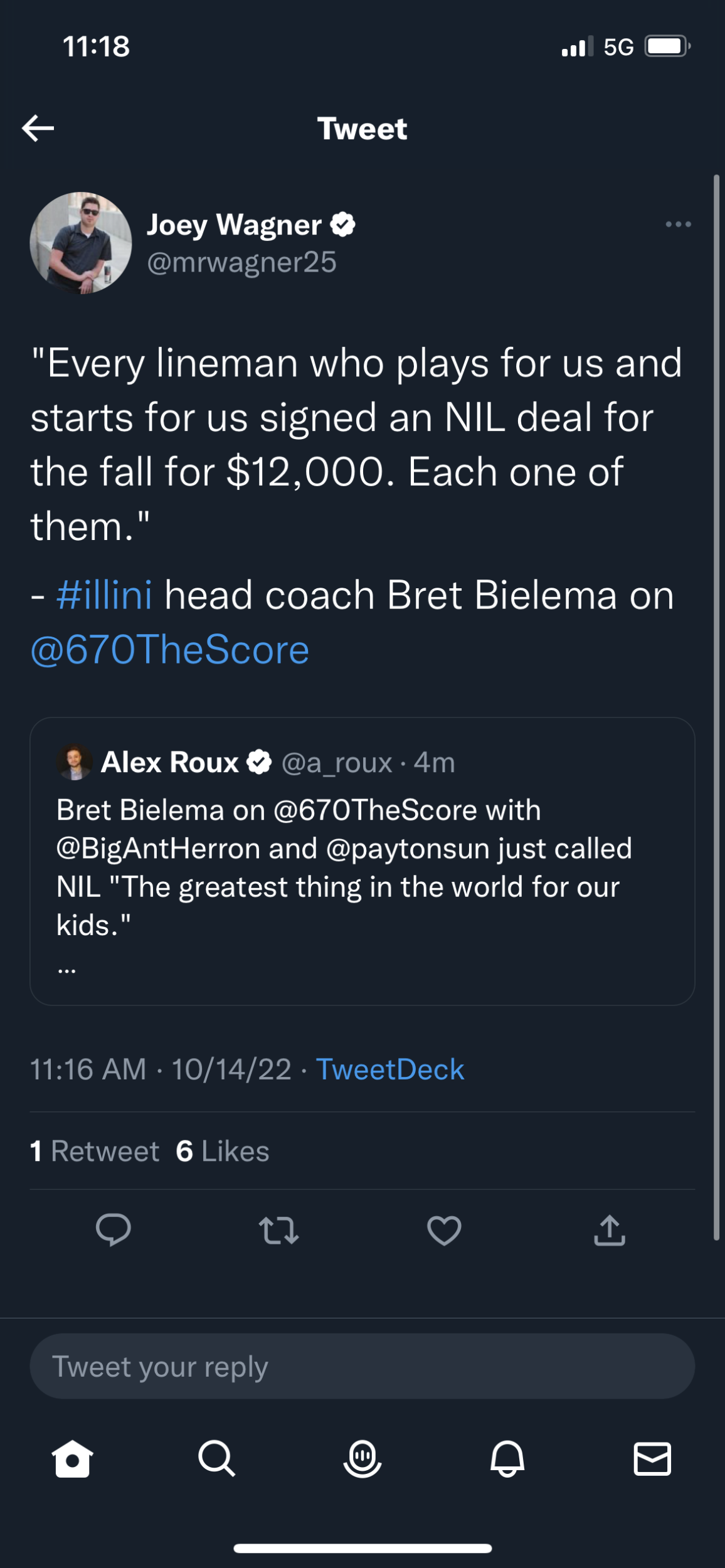Tap the #illini hashtag link
Image resolution: width=725 pixels, height=1568 pixels.
click(104, 595)
